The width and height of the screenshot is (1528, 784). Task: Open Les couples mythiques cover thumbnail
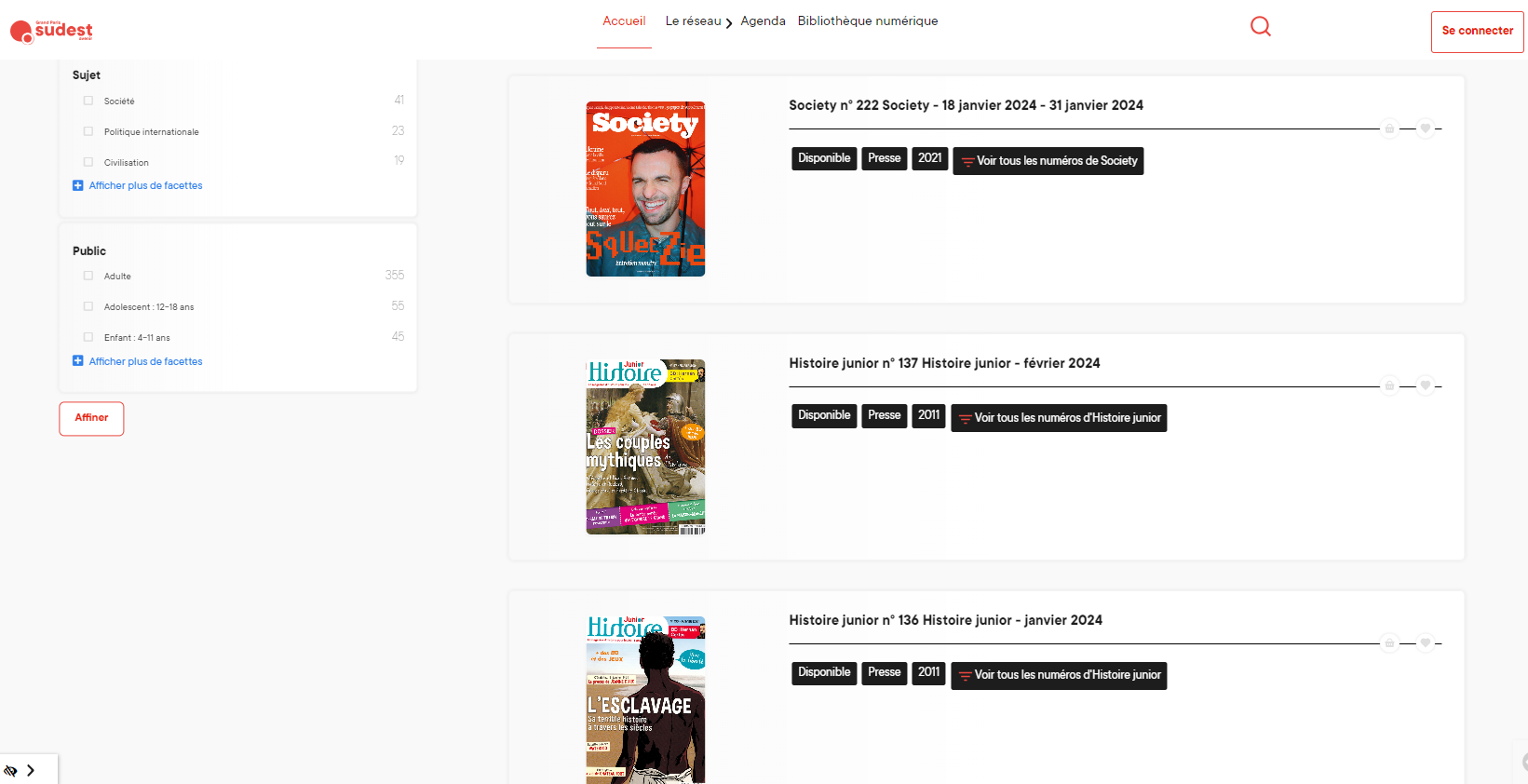point(645,447)
